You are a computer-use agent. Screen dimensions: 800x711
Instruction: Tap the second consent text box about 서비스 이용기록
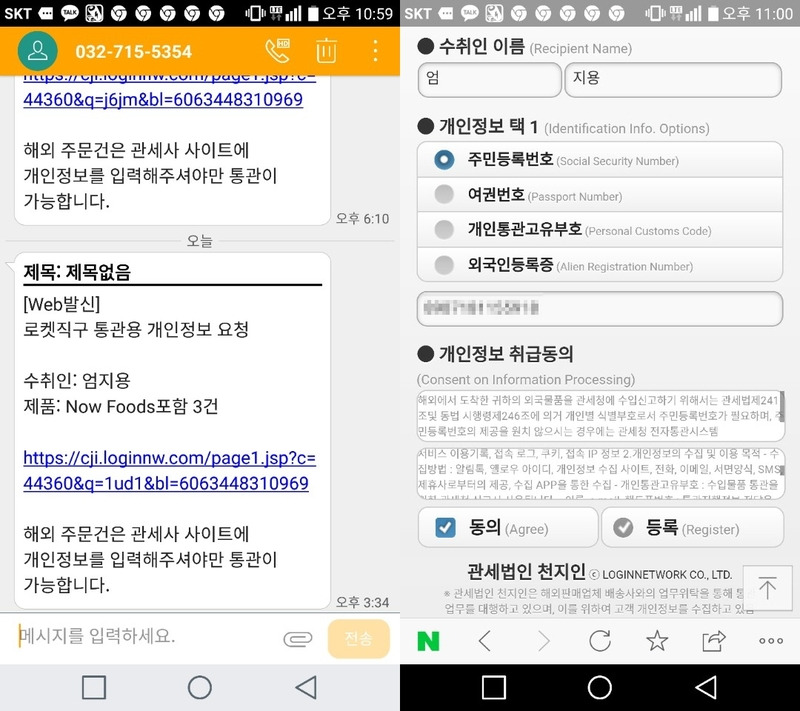click(x=601, y=473)
